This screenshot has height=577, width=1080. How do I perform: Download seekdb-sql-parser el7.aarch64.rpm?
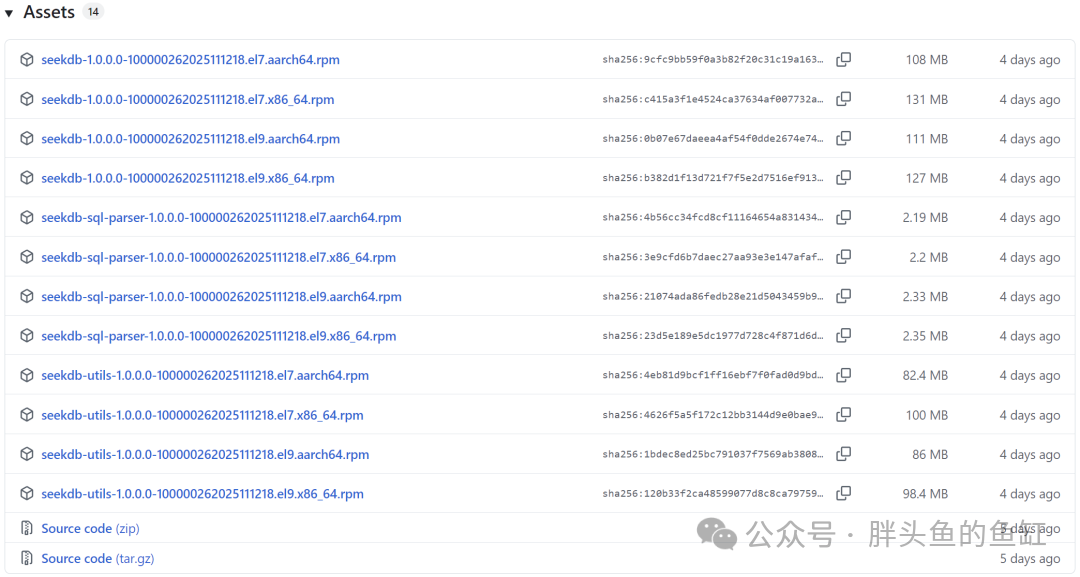[221, 218]
